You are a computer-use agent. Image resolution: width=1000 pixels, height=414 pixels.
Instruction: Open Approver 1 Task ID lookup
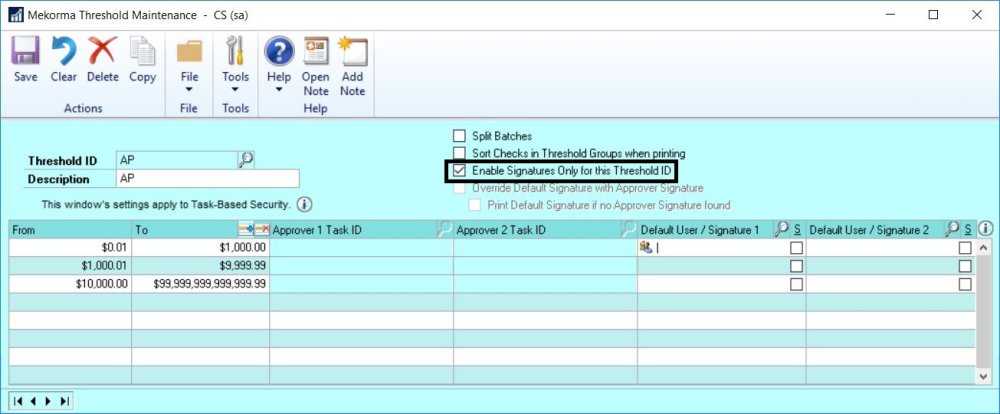click(x=445, y=230)
